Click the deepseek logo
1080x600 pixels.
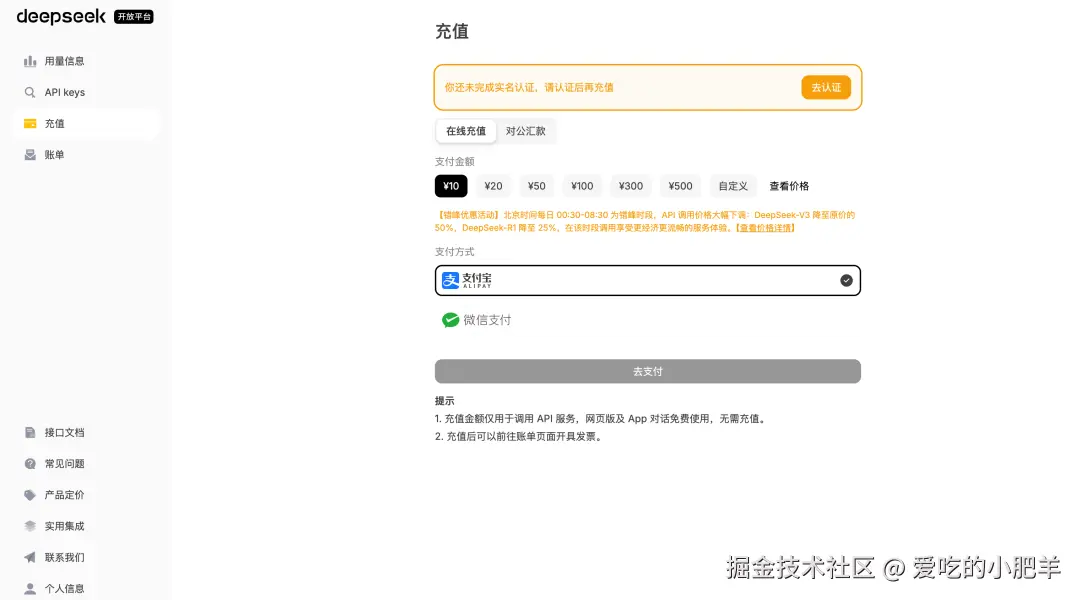coord(60,17)
